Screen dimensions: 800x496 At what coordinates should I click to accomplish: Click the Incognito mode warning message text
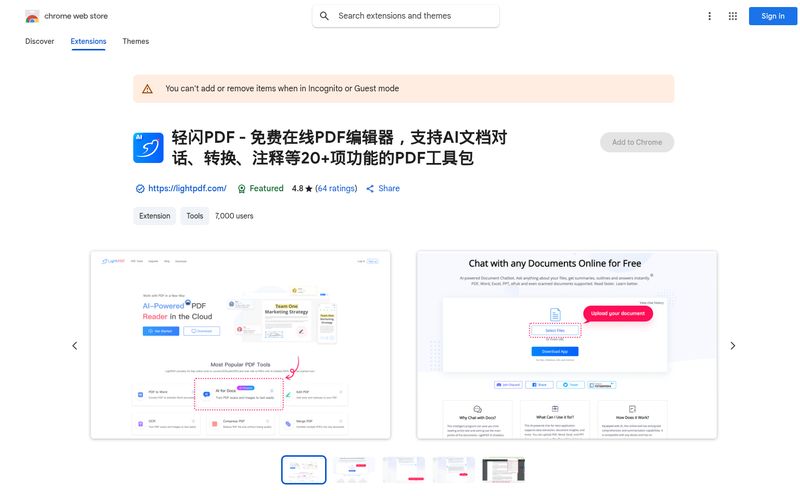pos(282,88)
